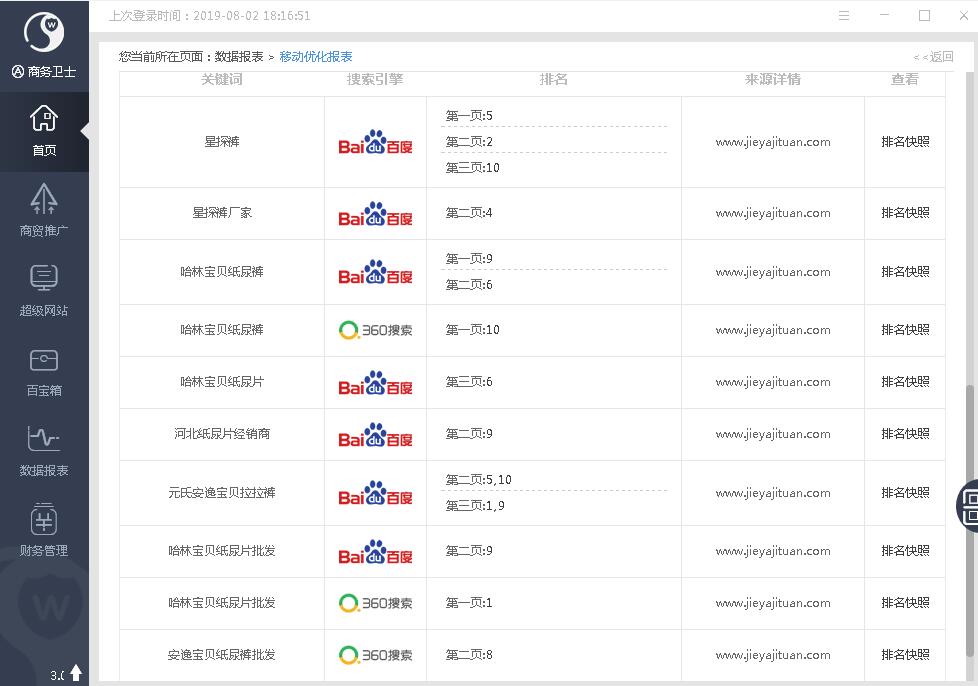The image size is (978, 686).
Task: Open the title bar hamburger menu
Action: click(x=844, y=16)
